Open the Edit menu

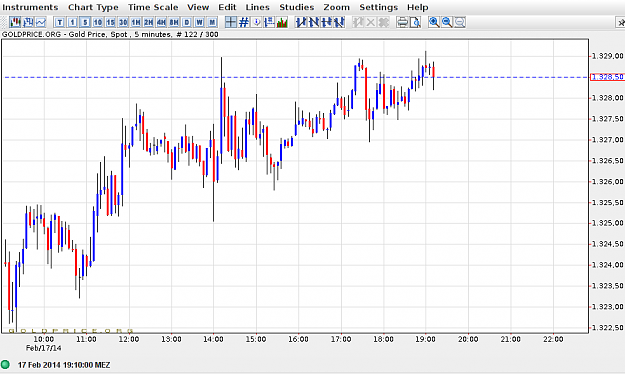[x=227, y=7]
